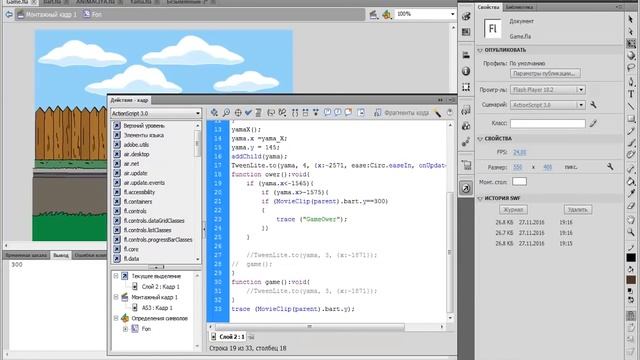Open the Transform panel icon in dock
This screenshot has height=360, width=640.
466,87
